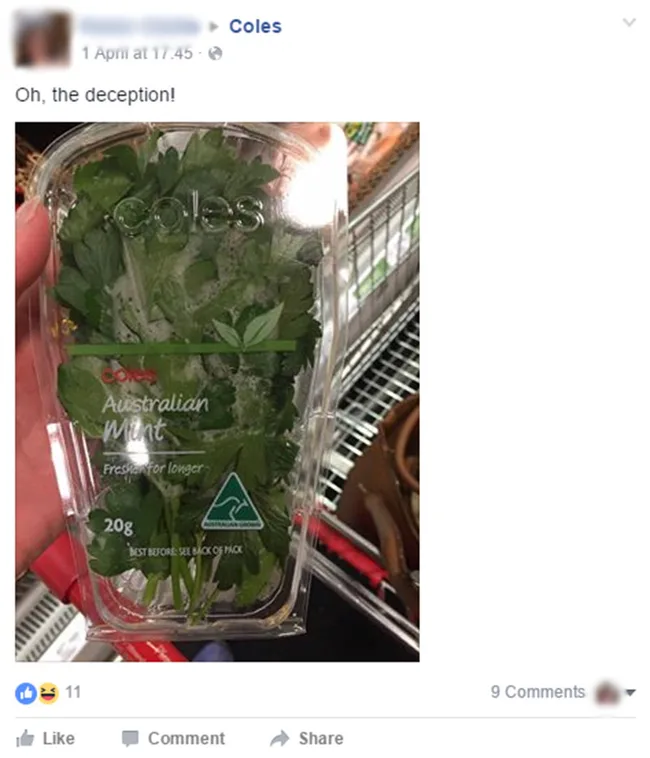Click the public globe privacy icon

click(x=215, y=53)
